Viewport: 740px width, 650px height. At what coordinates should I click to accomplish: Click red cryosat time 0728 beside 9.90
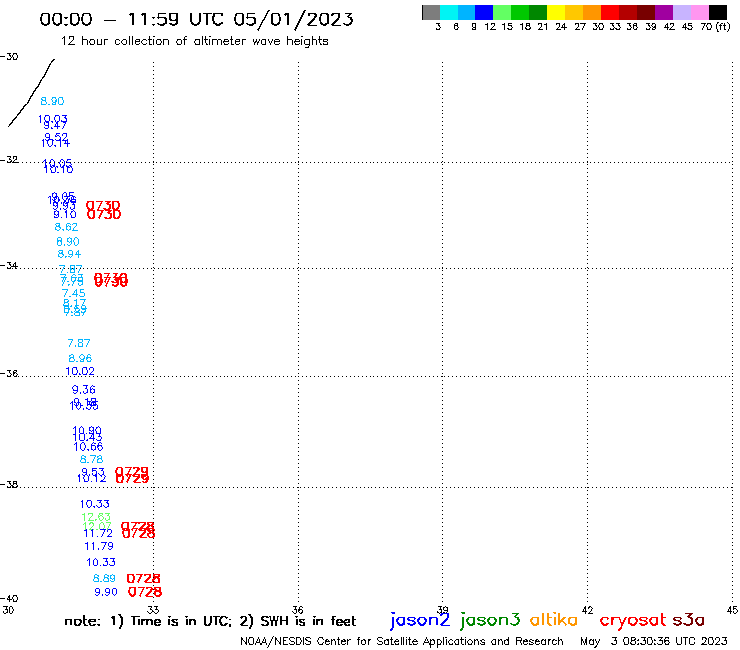click(x=145, y=592)
